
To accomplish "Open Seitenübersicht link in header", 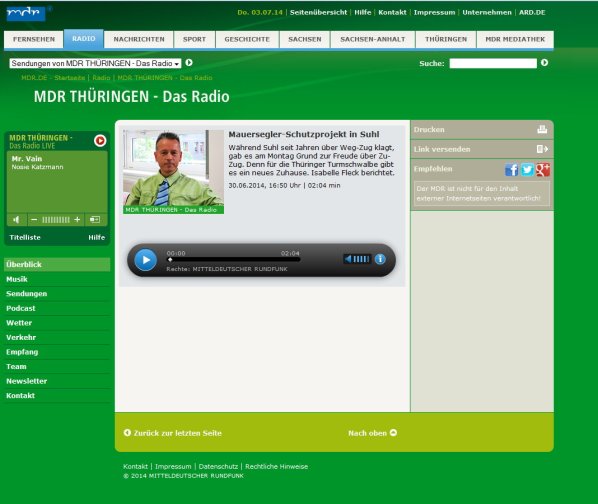I will 318,12.
